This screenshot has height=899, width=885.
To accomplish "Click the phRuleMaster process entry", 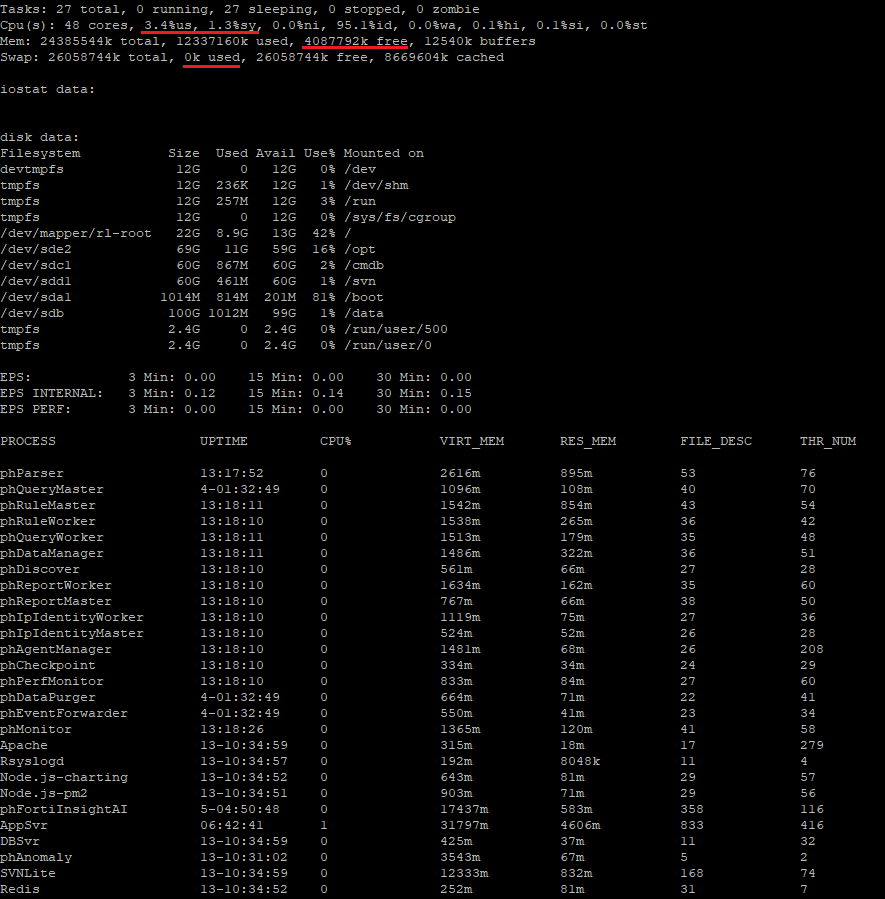I will (x=48, y=506).
